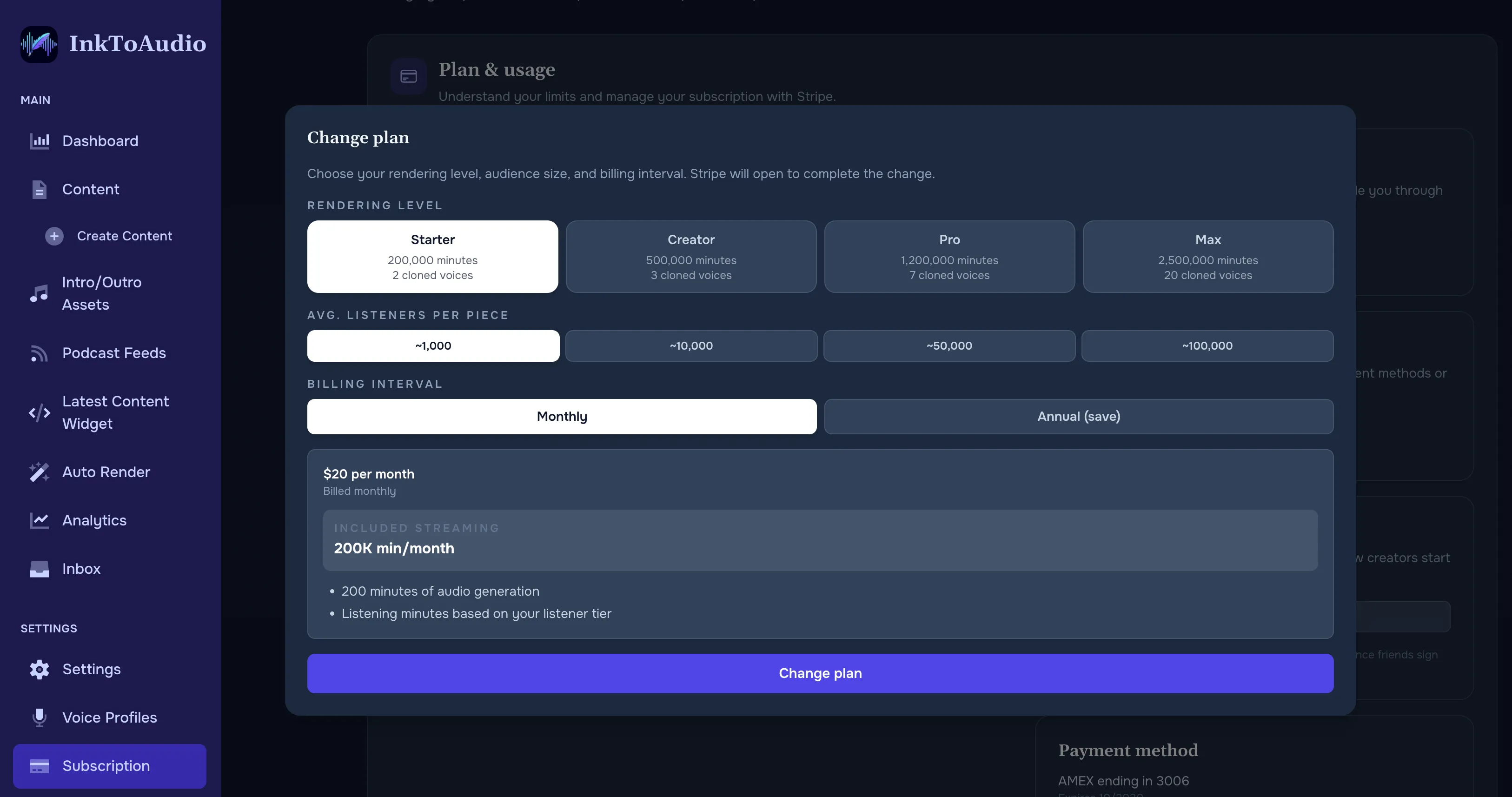Open Intro/Outro Assets page
The height and width of the screenshot is (797, 1512).
coord(109,293)
